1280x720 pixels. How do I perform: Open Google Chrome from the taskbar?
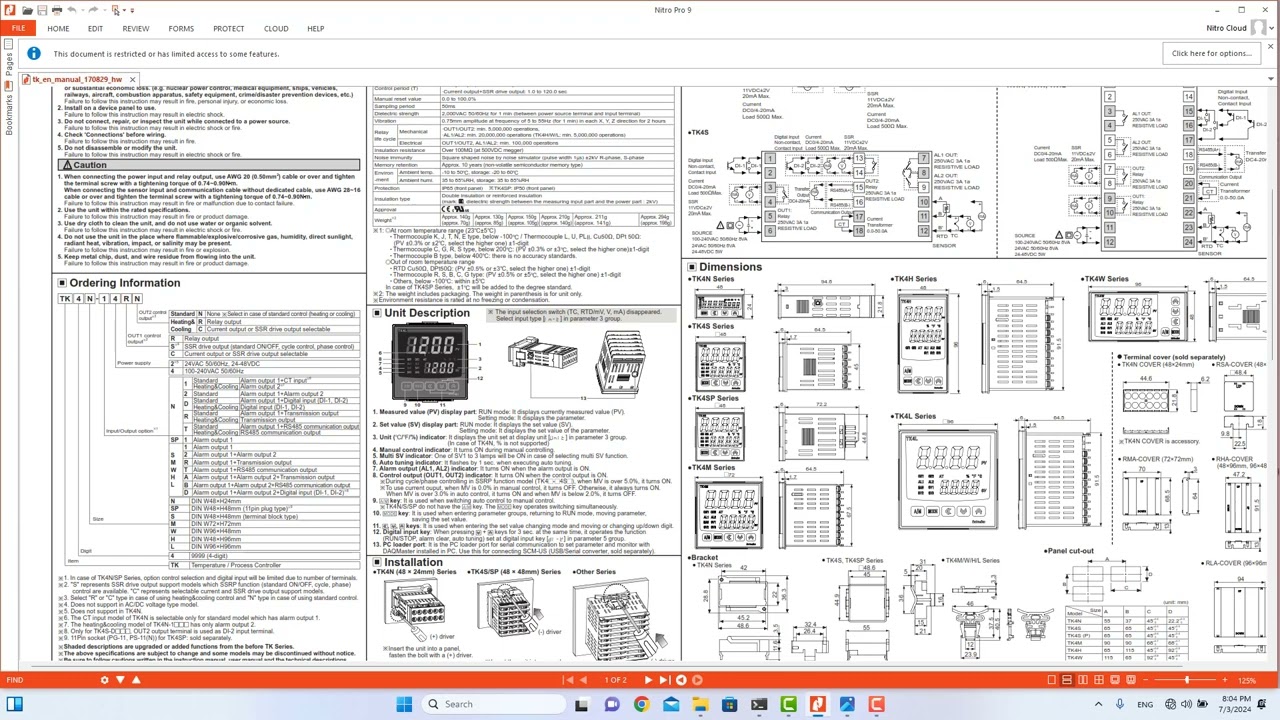[641, 704]
